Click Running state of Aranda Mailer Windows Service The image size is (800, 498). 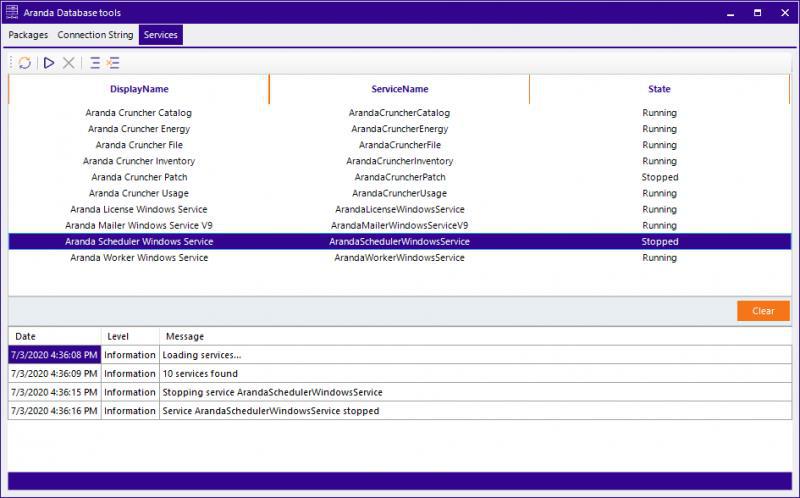660,226
